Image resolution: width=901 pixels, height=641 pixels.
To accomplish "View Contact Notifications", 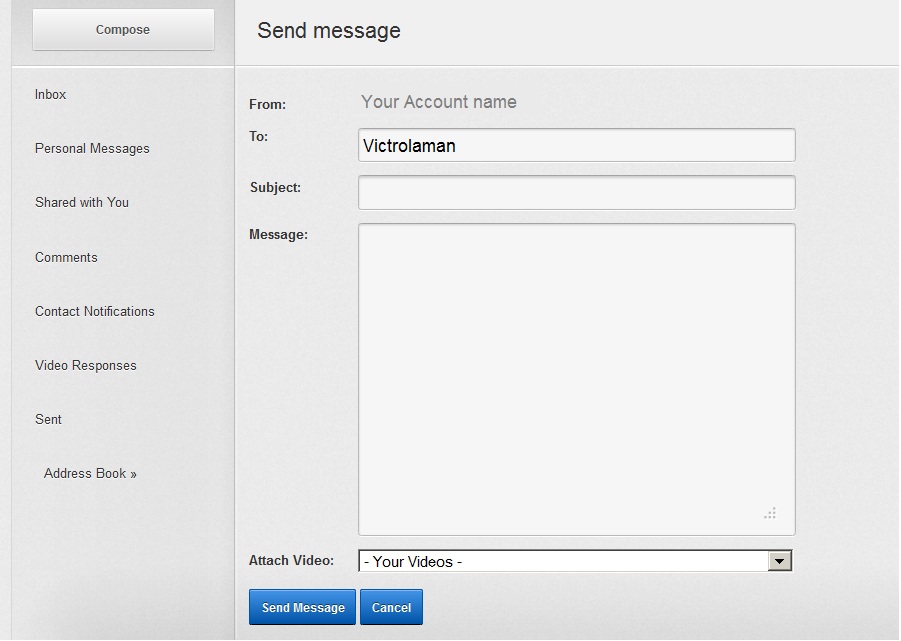I will pos(94,311).
